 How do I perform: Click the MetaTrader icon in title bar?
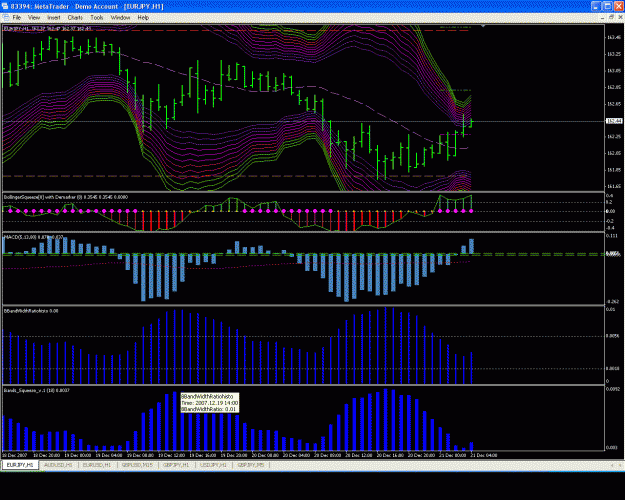(5, 6)
